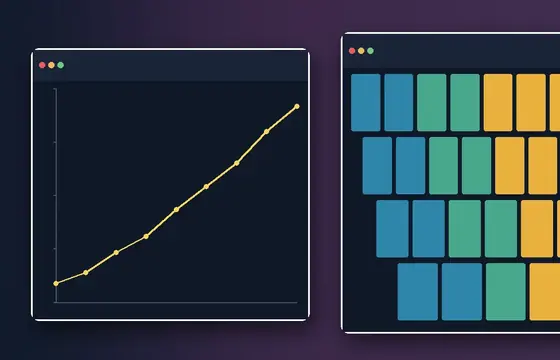Click the first yellow tile in the top row
Image resolution: width=560 pixels, height=360 pixels.
pos(498,102)
